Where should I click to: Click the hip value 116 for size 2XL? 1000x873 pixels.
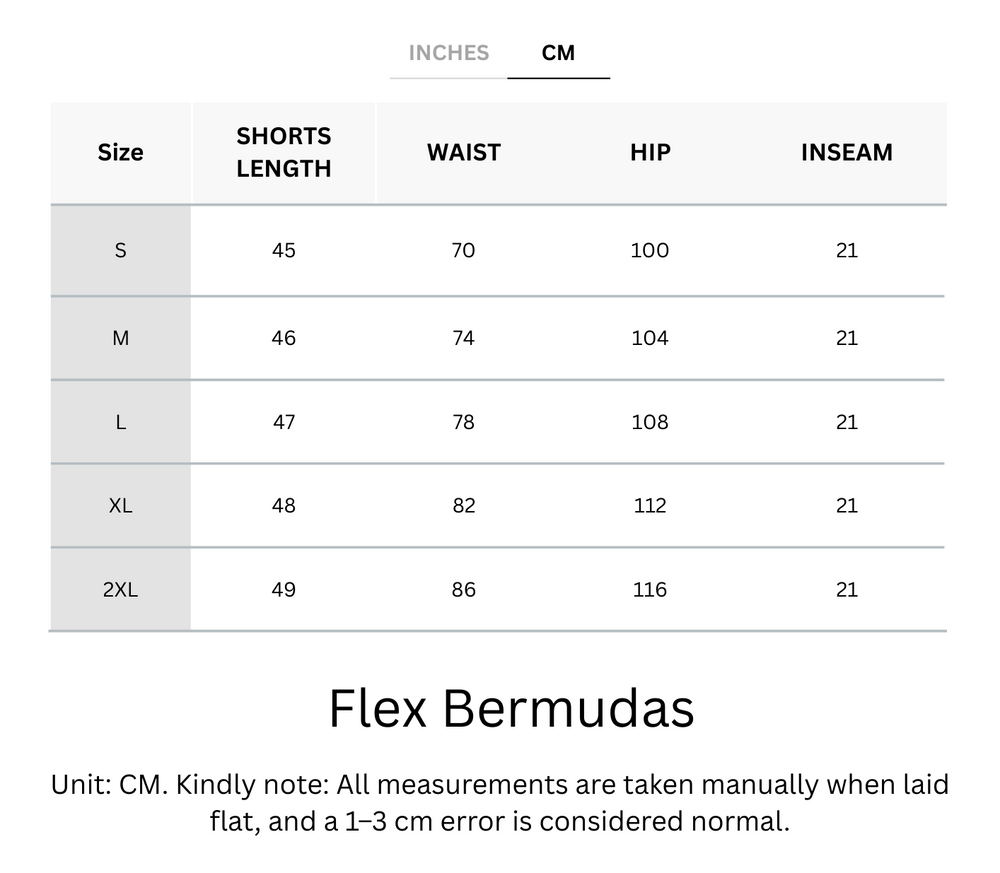coord(649,589)
